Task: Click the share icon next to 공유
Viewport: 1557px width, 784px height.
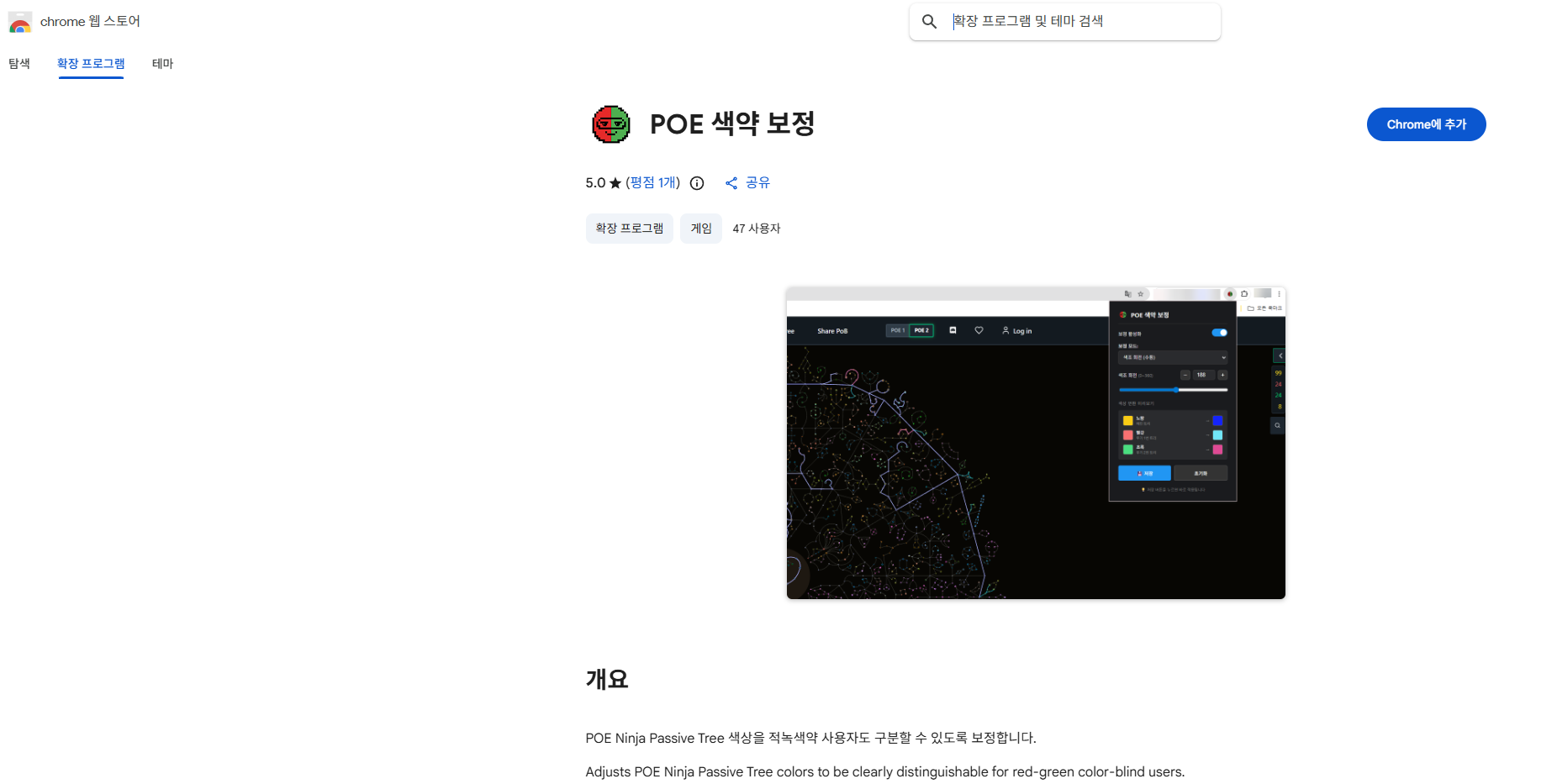Action: pyautogui.click(x=731, y=183)
